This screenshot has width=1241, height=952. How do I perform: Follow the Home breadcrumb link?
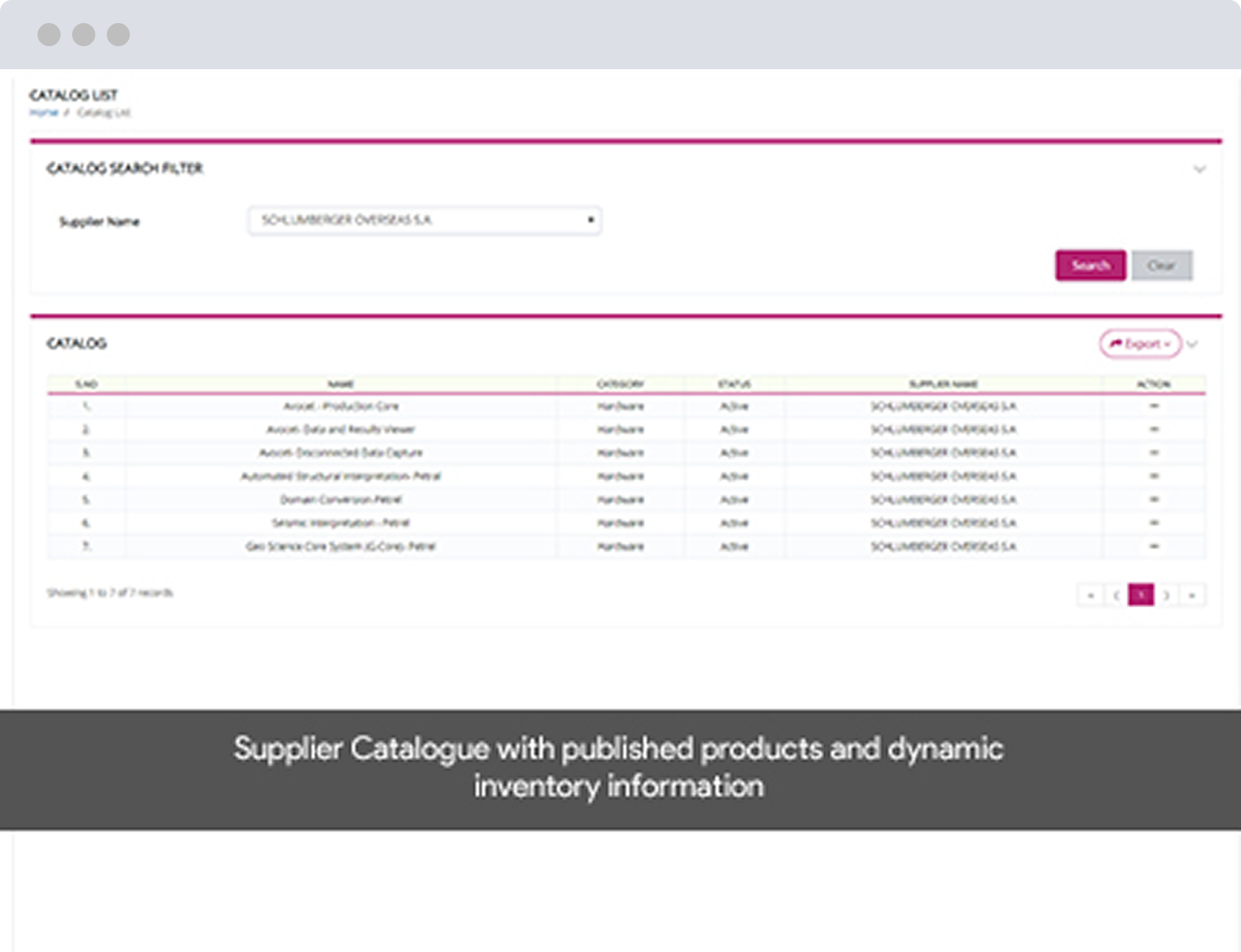tap(43, 113)
